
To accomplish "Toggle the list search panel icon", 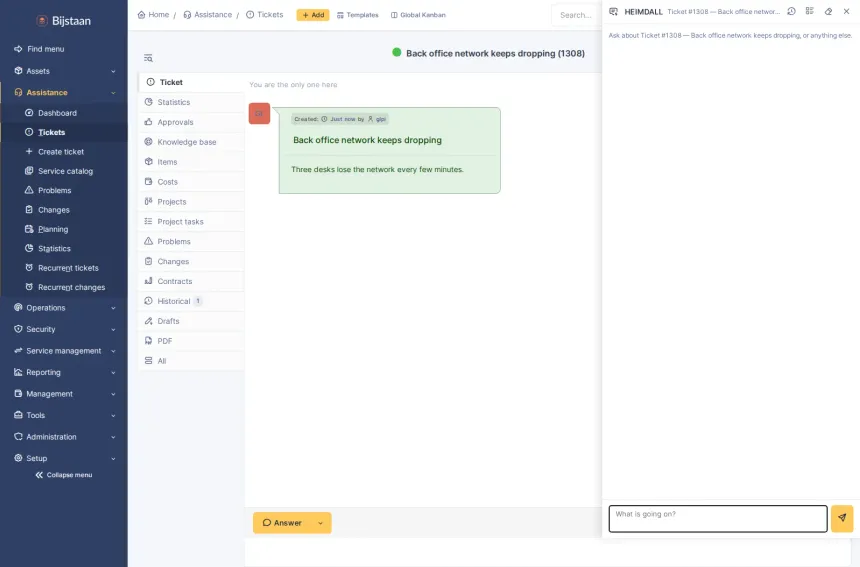I will [x=148, y=58].
